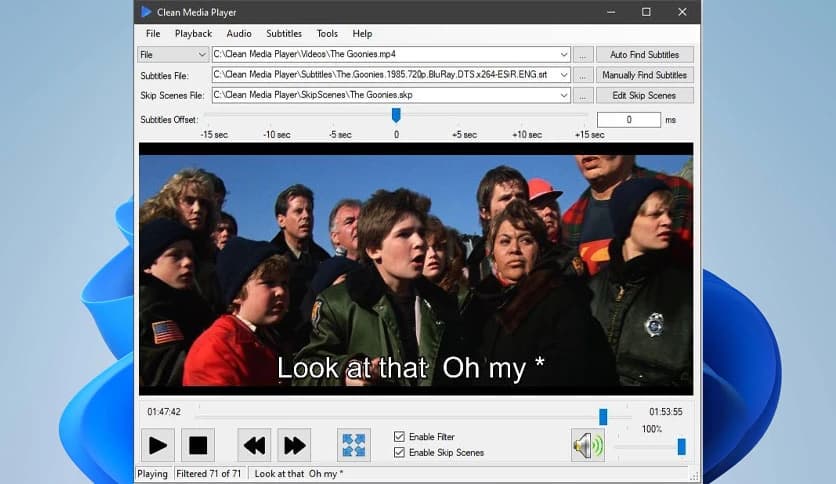
Task: Click the -15 sec offset label
Action: tap(214, 135)
